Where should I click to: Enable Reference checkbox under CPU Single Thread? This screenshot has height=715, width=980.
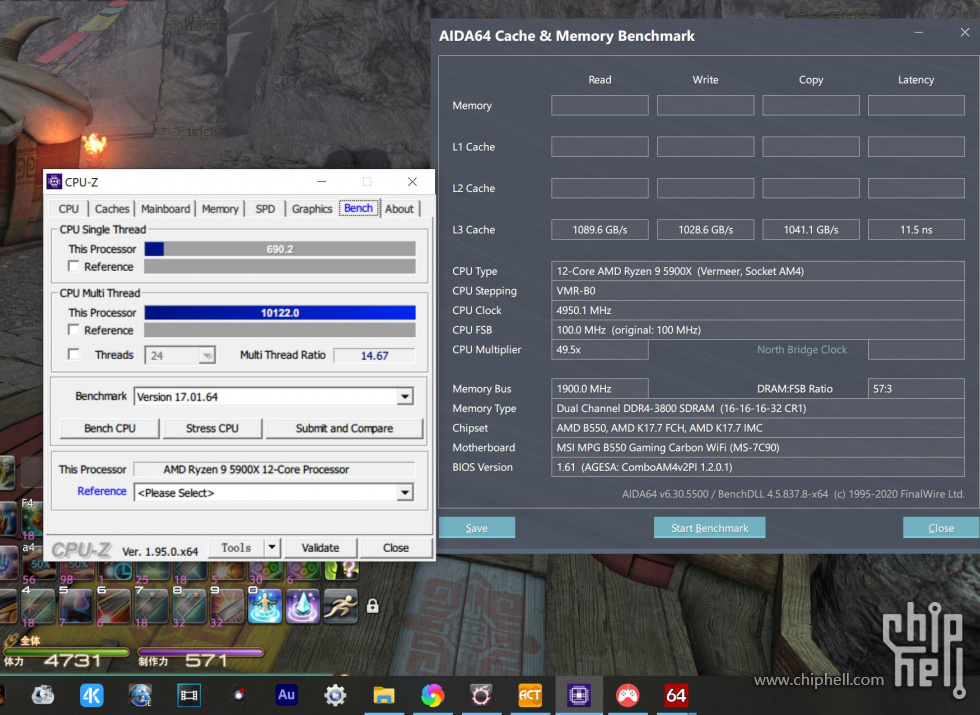(x=74, y=266)
